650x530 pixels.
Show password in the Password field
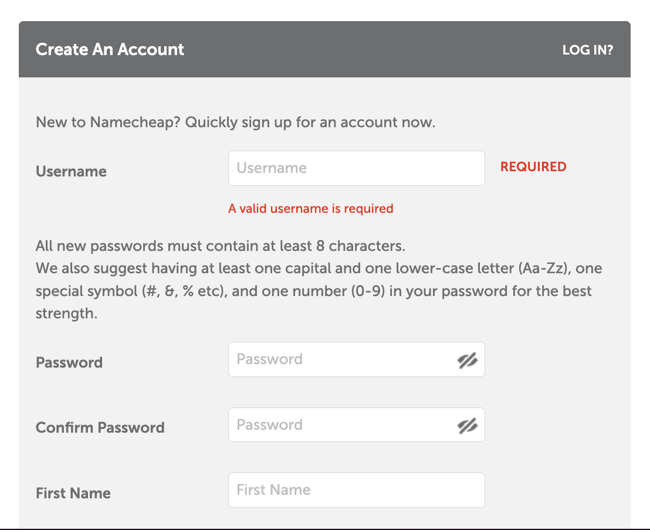(467, 360)
